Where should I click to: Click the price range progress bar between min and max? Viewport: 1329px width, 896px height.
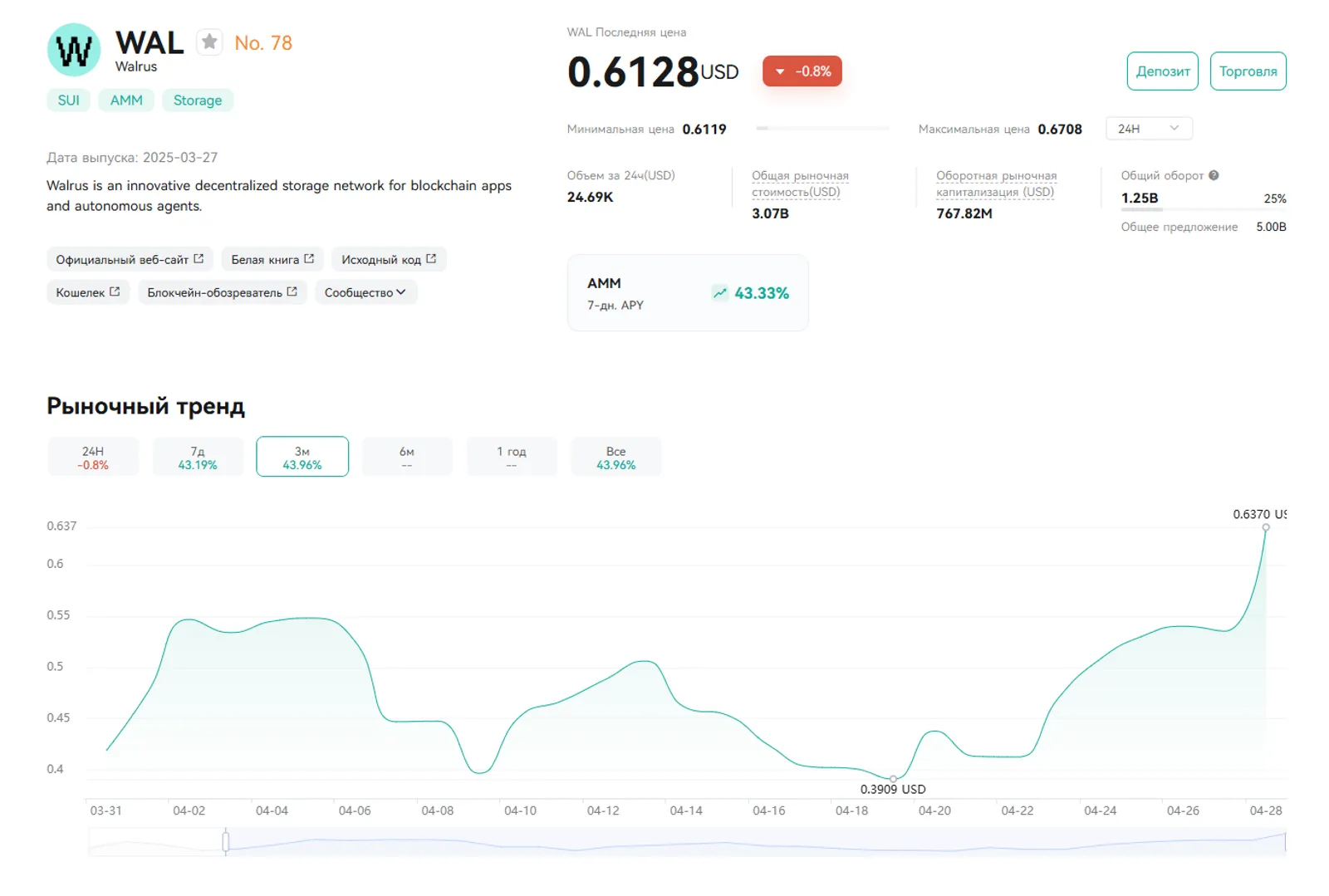[822, 129]
